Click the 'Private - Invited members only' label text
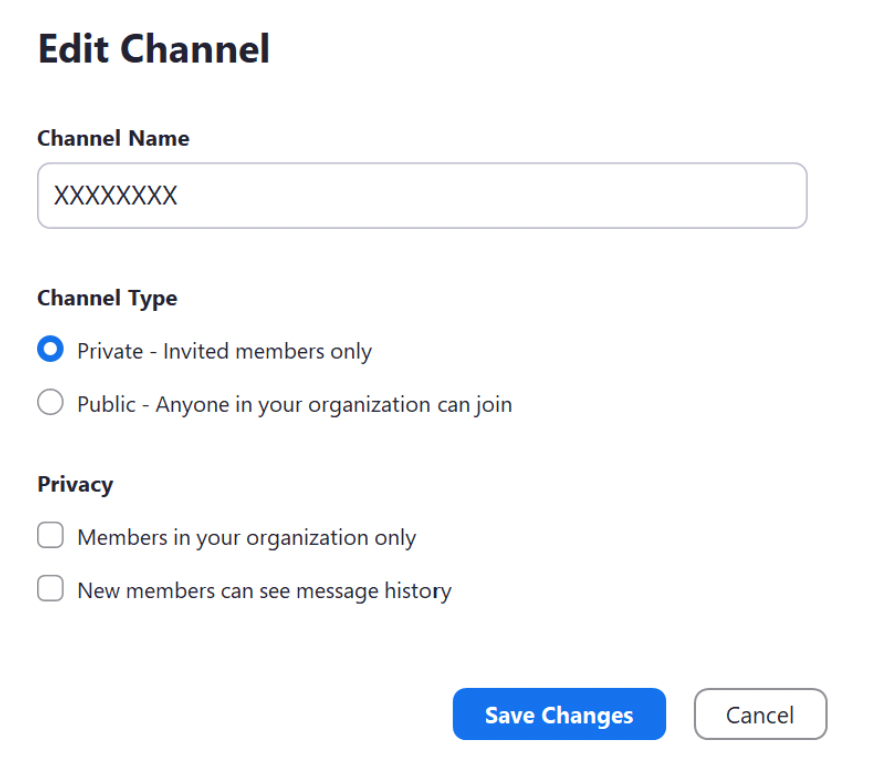Screen dimensions: 872x776 (224, 351)
